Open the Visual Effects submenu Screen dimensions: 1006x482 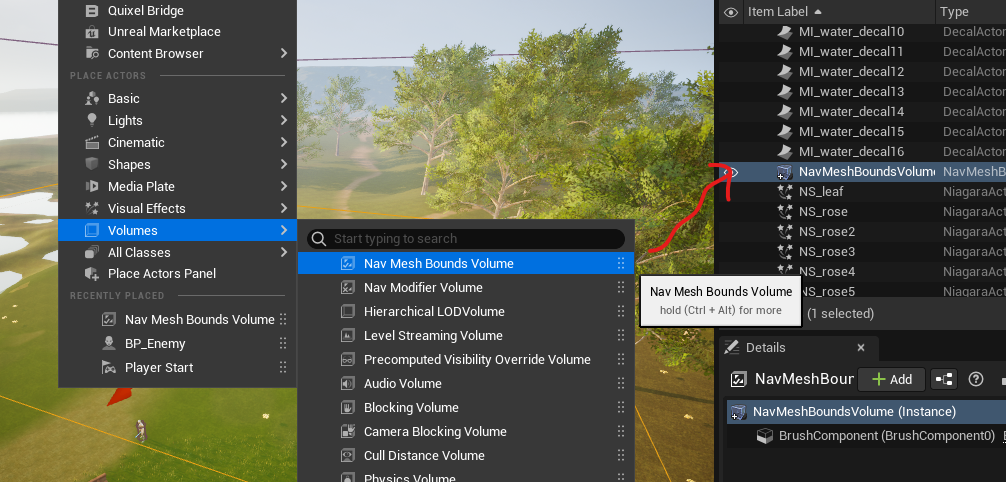(177, 208)
